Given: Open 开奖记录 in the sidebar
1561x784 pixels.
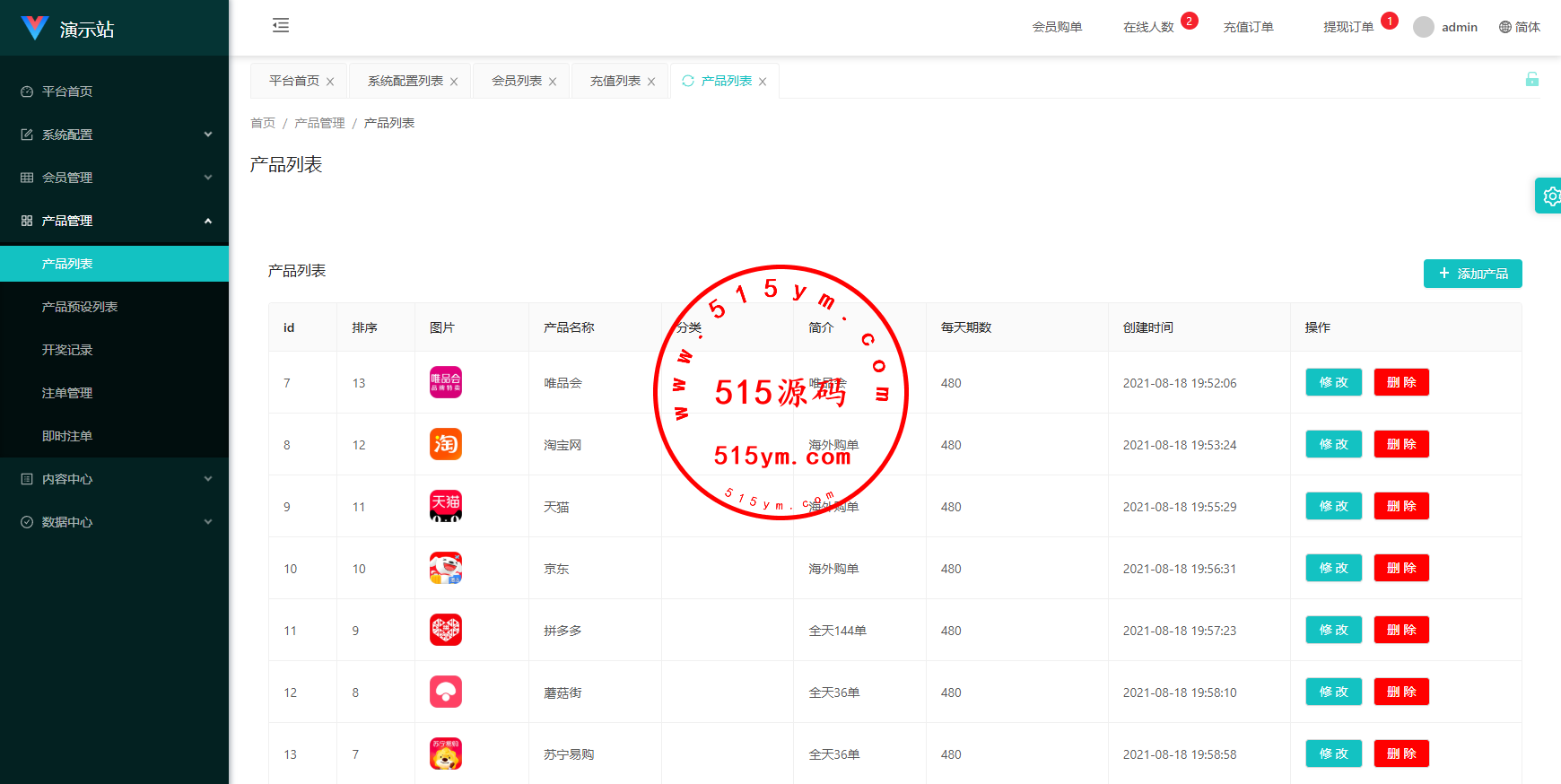Looking at the screenshot, I should pyautogui.click(x=67, y=350).
